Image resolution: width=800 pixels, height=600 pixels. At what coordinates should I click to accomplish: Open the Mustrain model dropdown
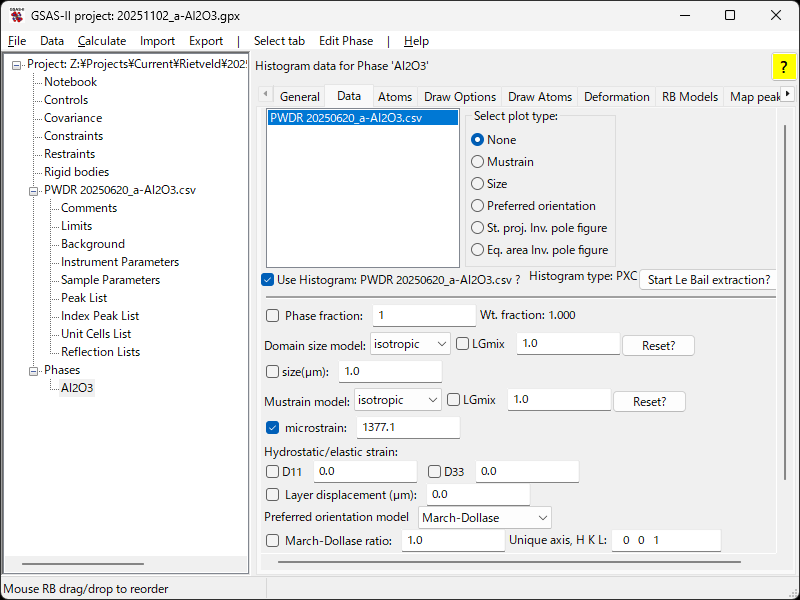click(x=397, y=400)
